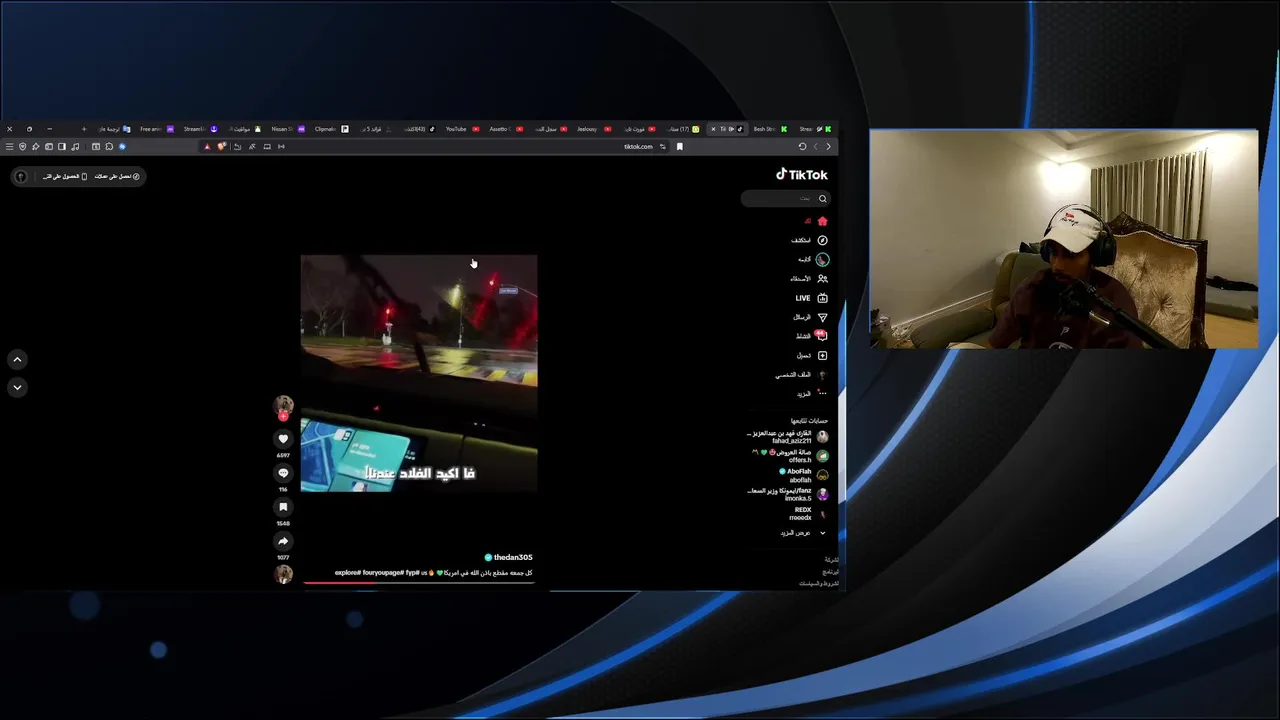Open the Messages paper plane icon

click(x=822, y=317)
